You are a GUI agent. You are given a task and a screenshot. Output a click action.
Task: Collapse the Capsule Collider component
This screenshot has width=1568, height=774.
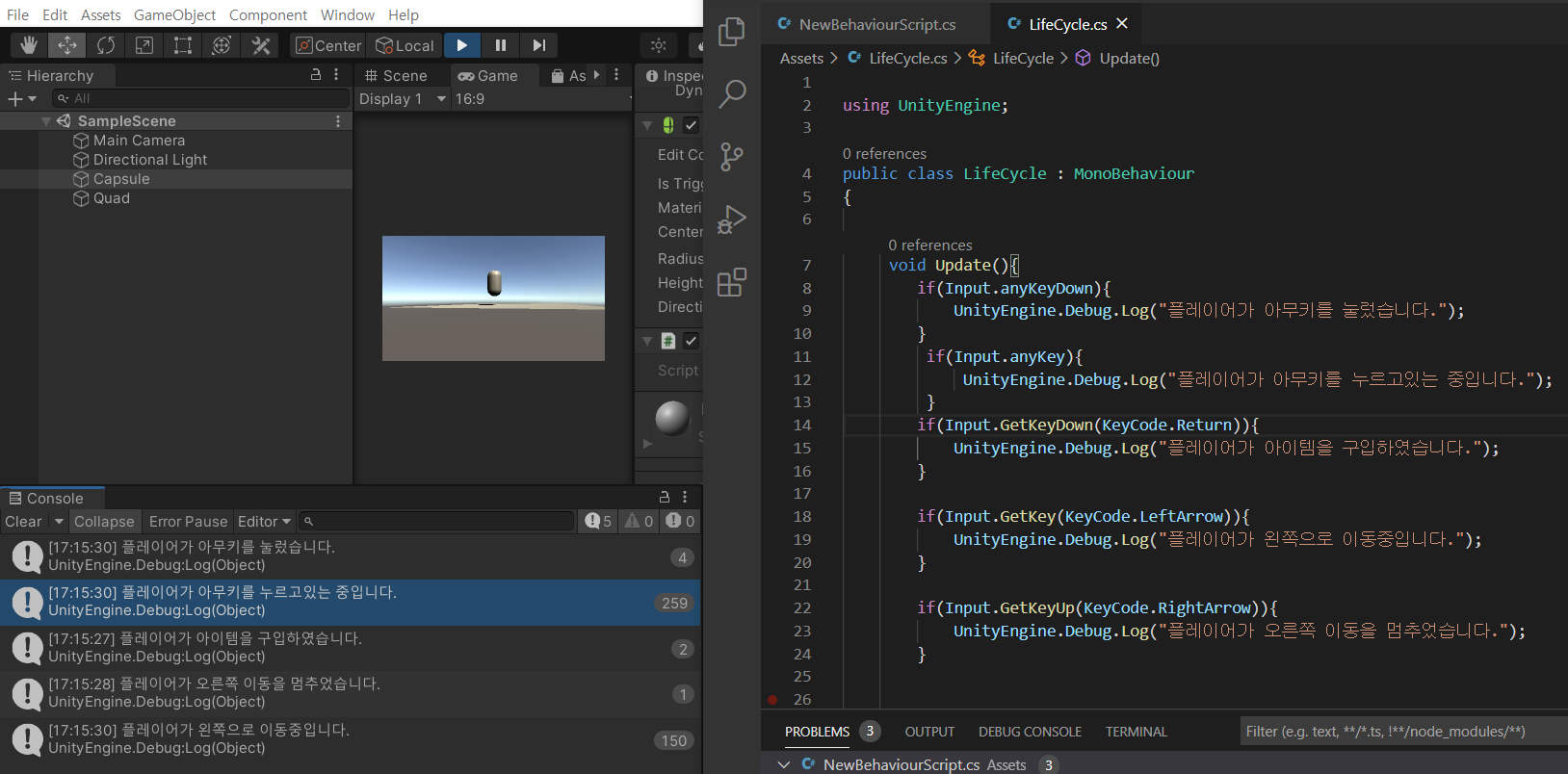pyautogui.click(x=647, y=125)
